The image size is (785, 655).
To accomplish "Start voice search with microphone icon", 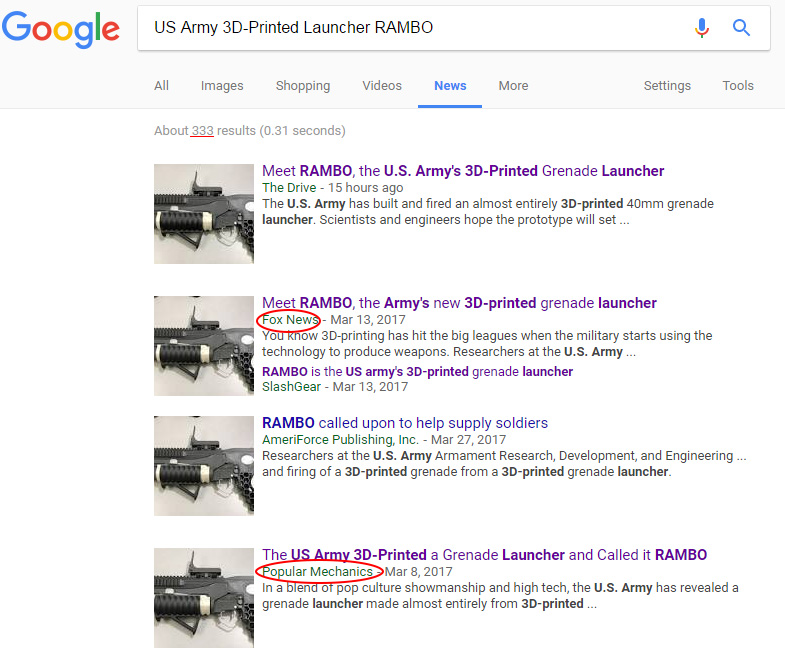I will [x=702, y=28].
